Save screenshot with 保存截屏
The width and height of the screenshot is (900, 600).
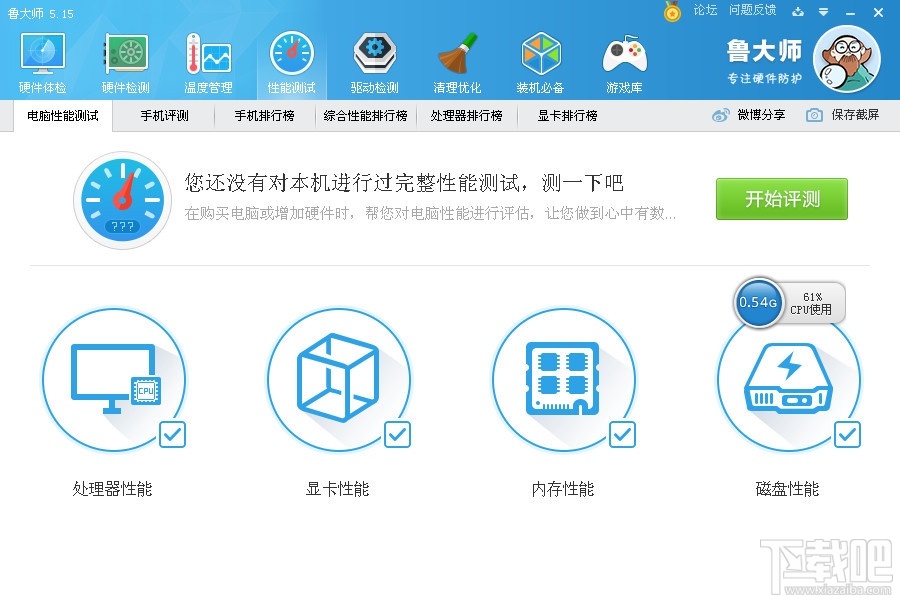pyautogui.click(x=843, y=115)
